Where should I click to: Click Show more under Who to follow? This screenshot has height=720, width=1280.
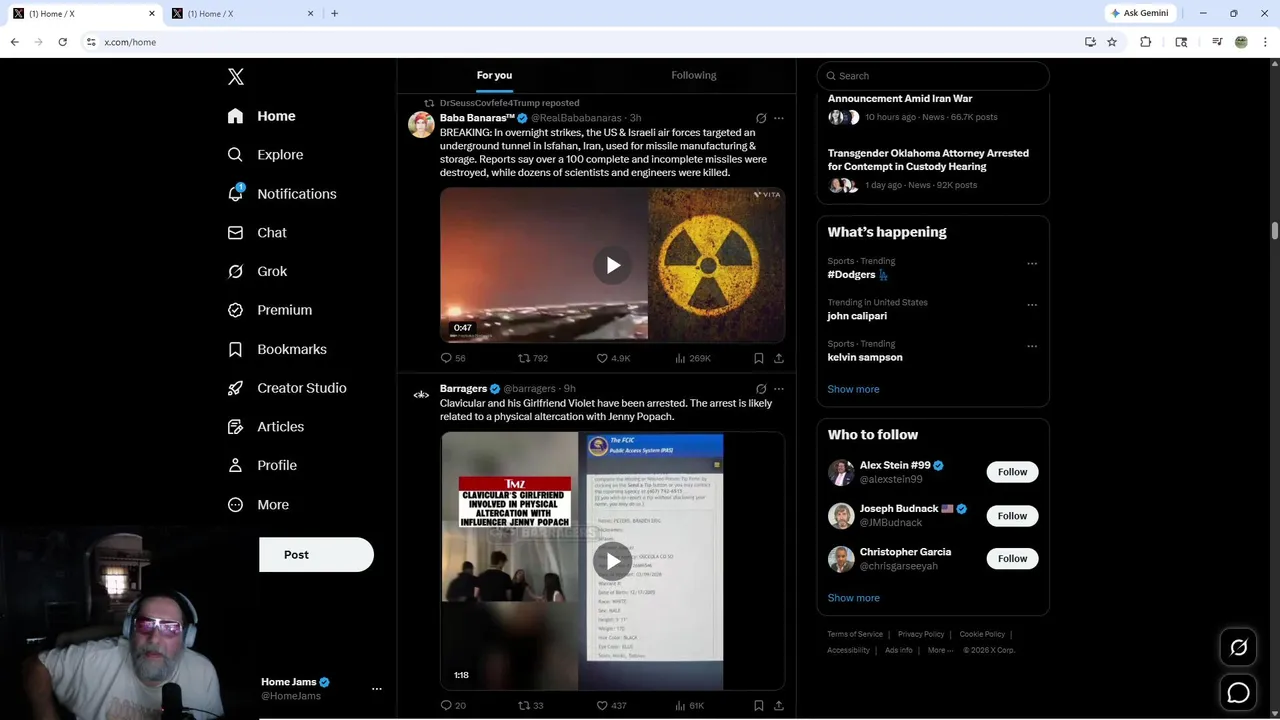pyautogui.click(x=853, y=598)
